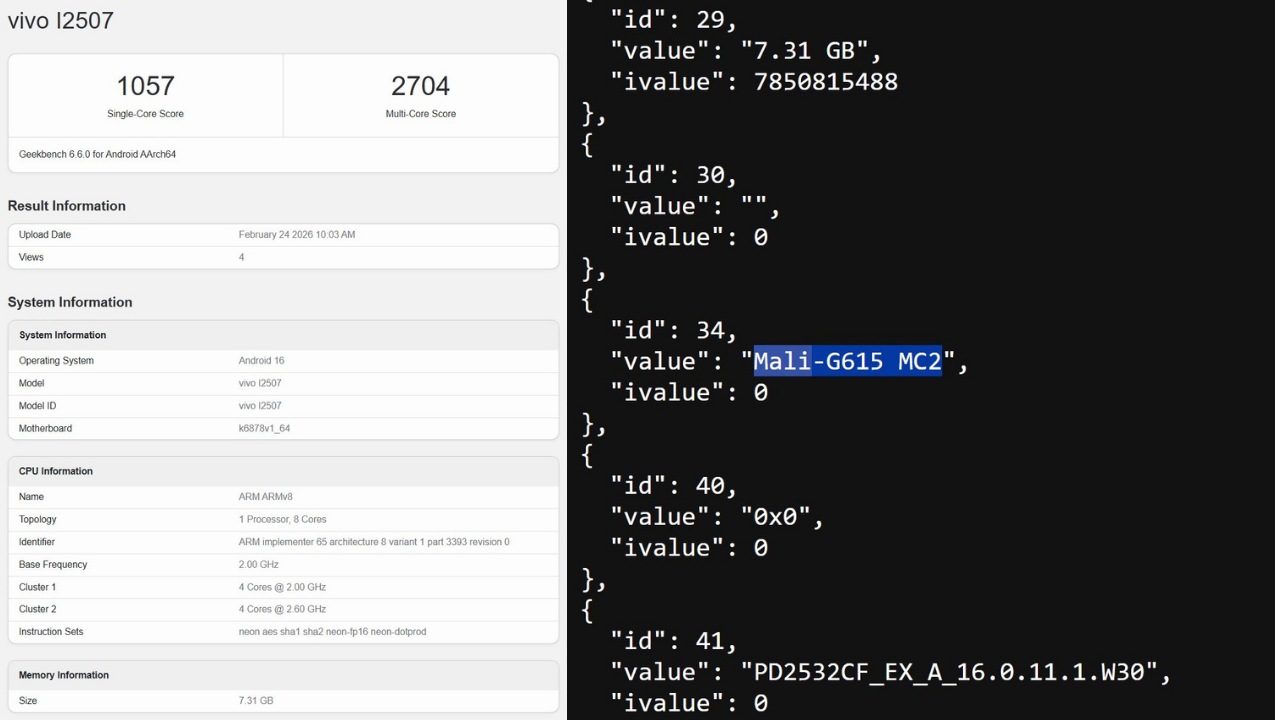Click the vivo I2507 page title
1280x720 pixels.
(61, 20)
